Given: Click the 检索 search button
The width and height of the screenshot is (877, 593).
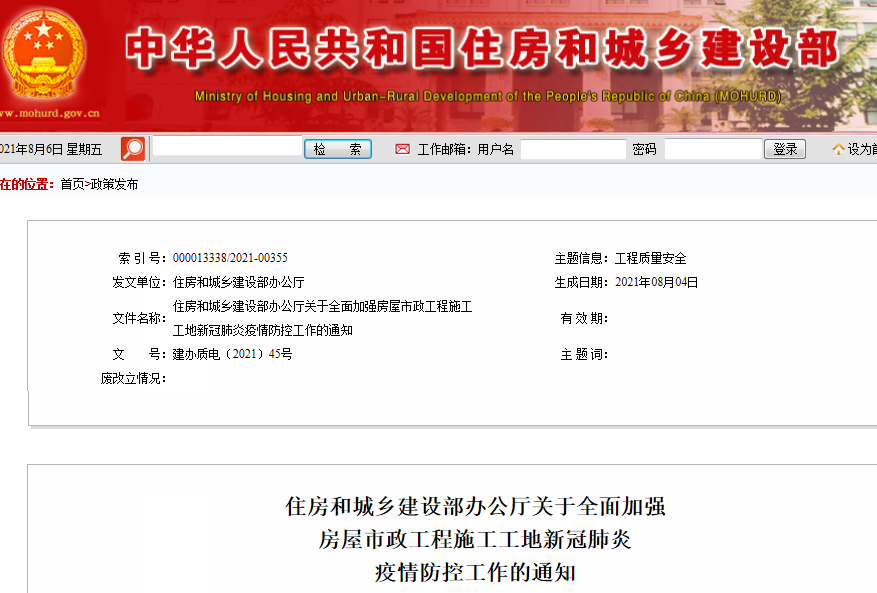Looking at the screenshot, I should pyautogui.click(x=338, y=149).
